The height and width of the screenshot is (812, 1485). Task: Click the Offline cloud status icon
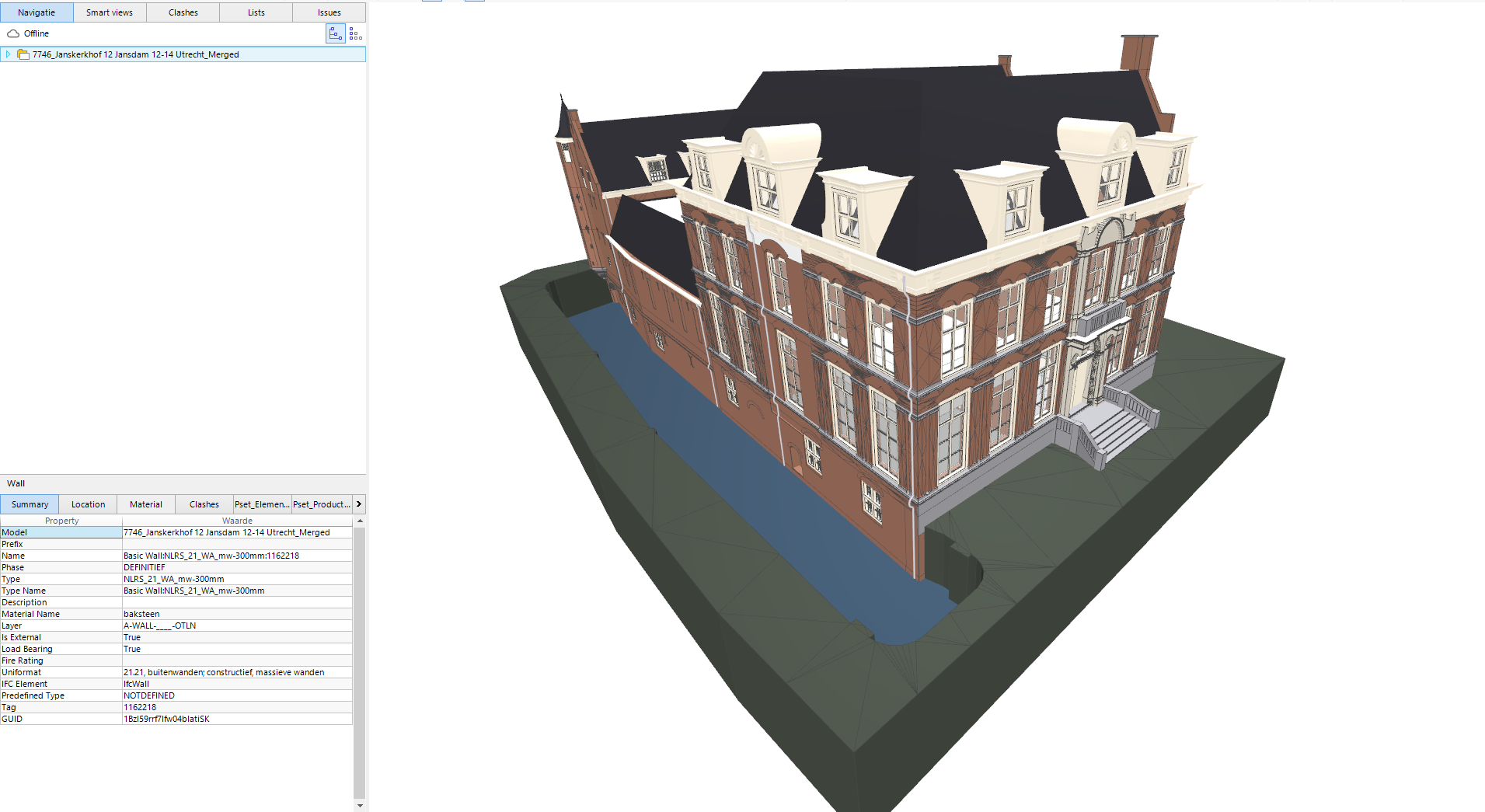coord(13,33)
